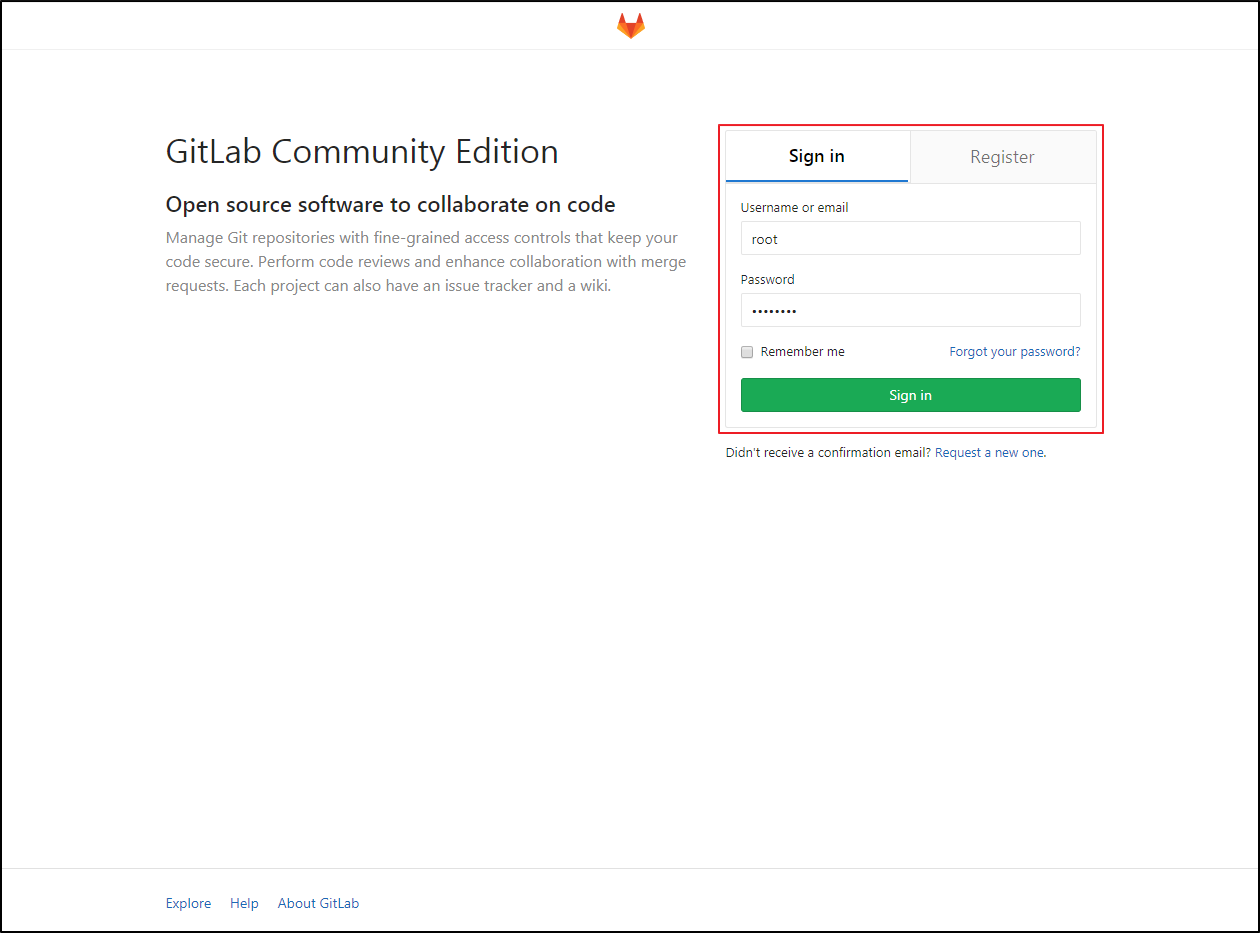Switch to the Sign in tab

(817, 156)
